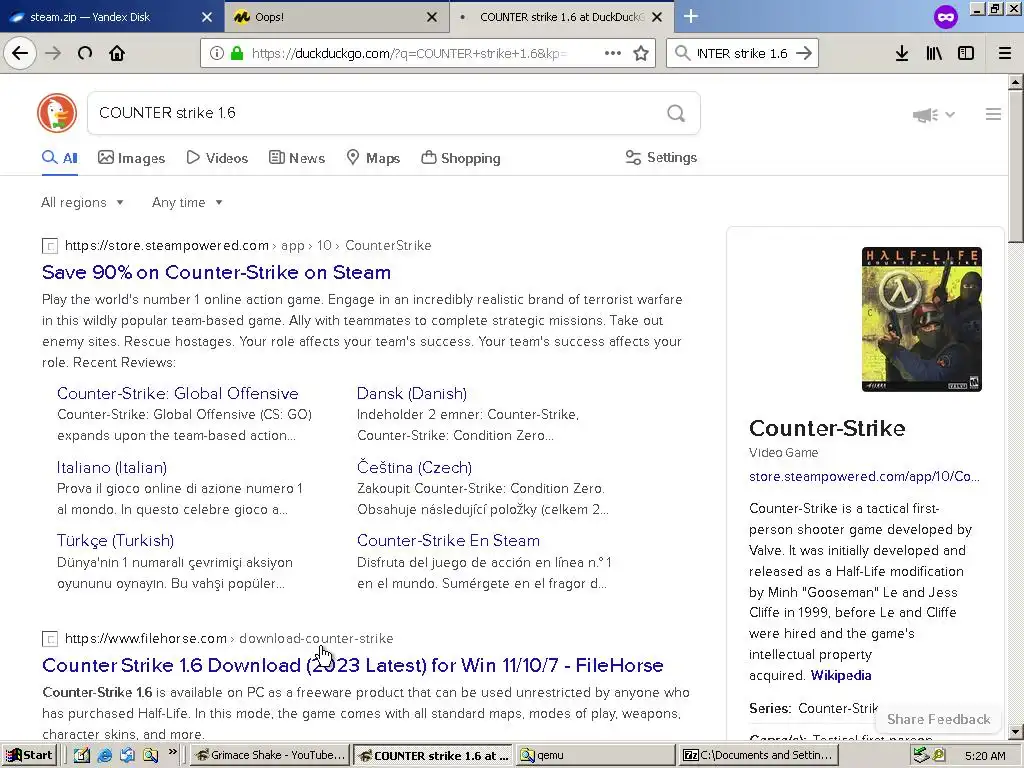Click search go arrow in browser search box
Image resolution: width=1024 pixels, height=768 pixels.
click(804, 53)
